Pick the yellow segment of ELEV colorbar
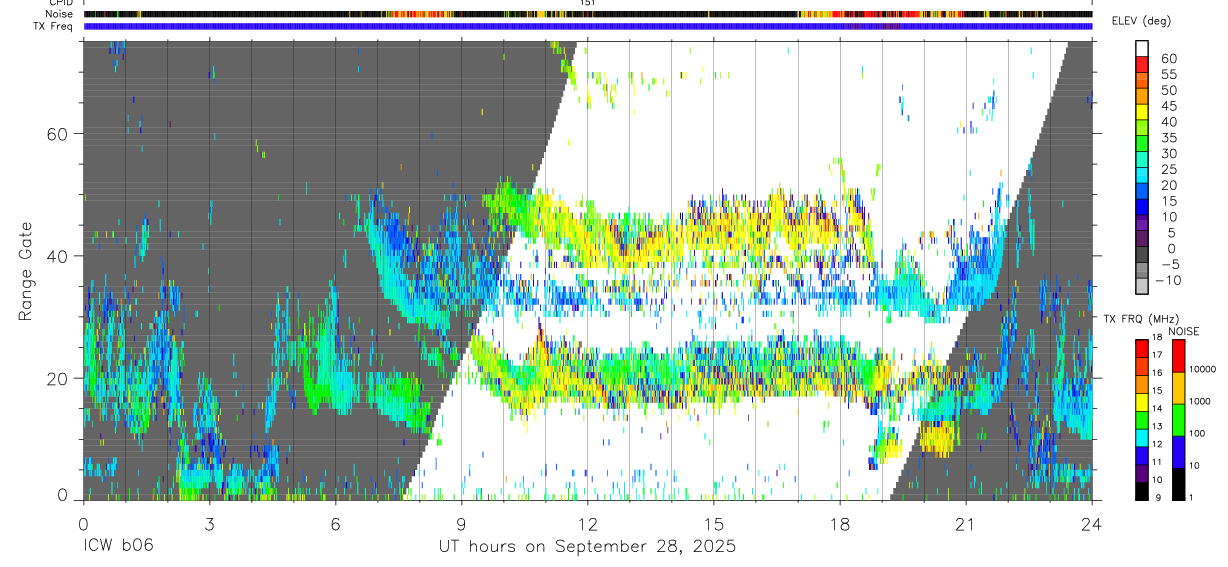The height and width of the screenshot is (567, 1228). tap(1143, 111)
